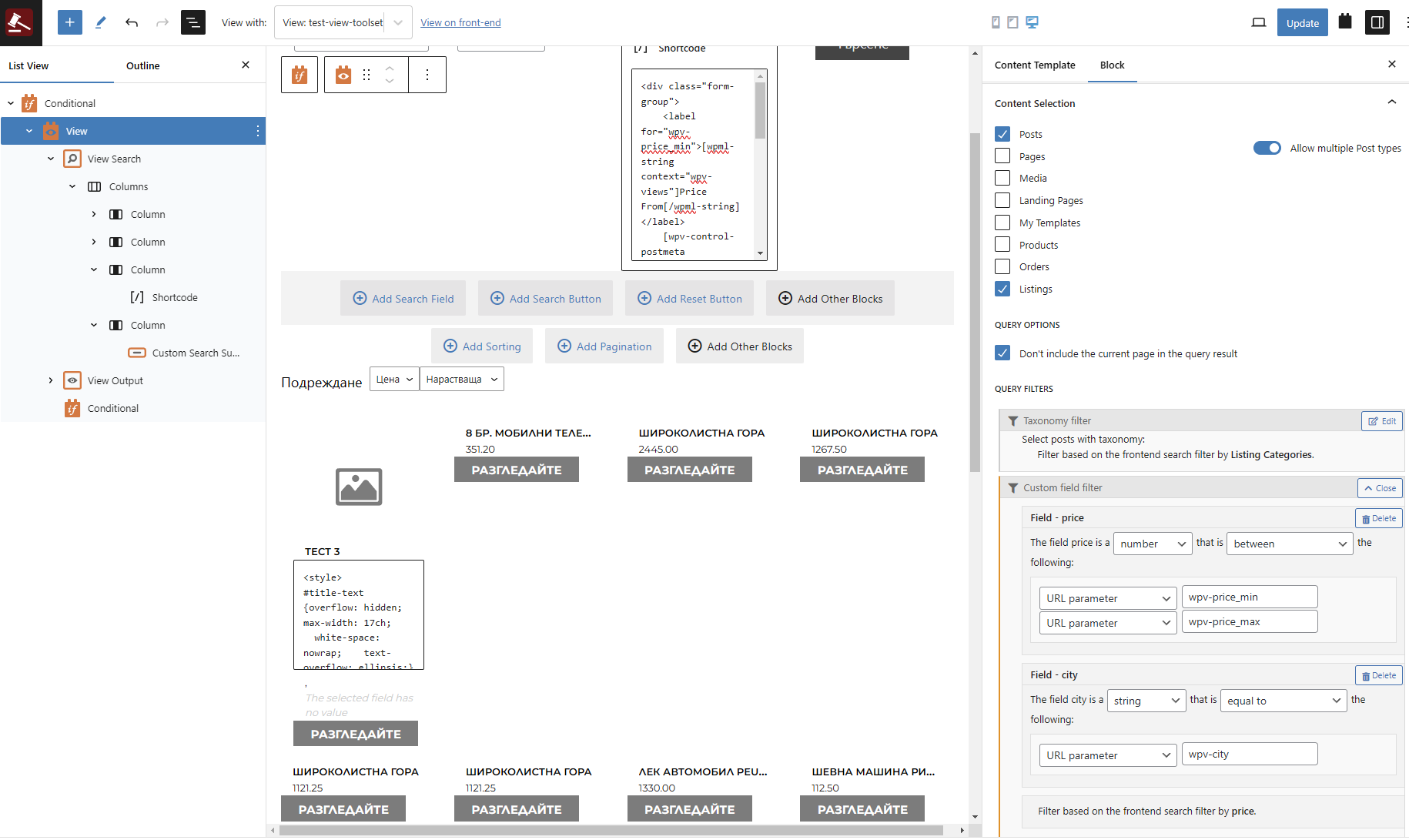The height and width of the screenshot is (840, 1409).
Task: Open the block inserter plus button
Action: coord(70,22)
